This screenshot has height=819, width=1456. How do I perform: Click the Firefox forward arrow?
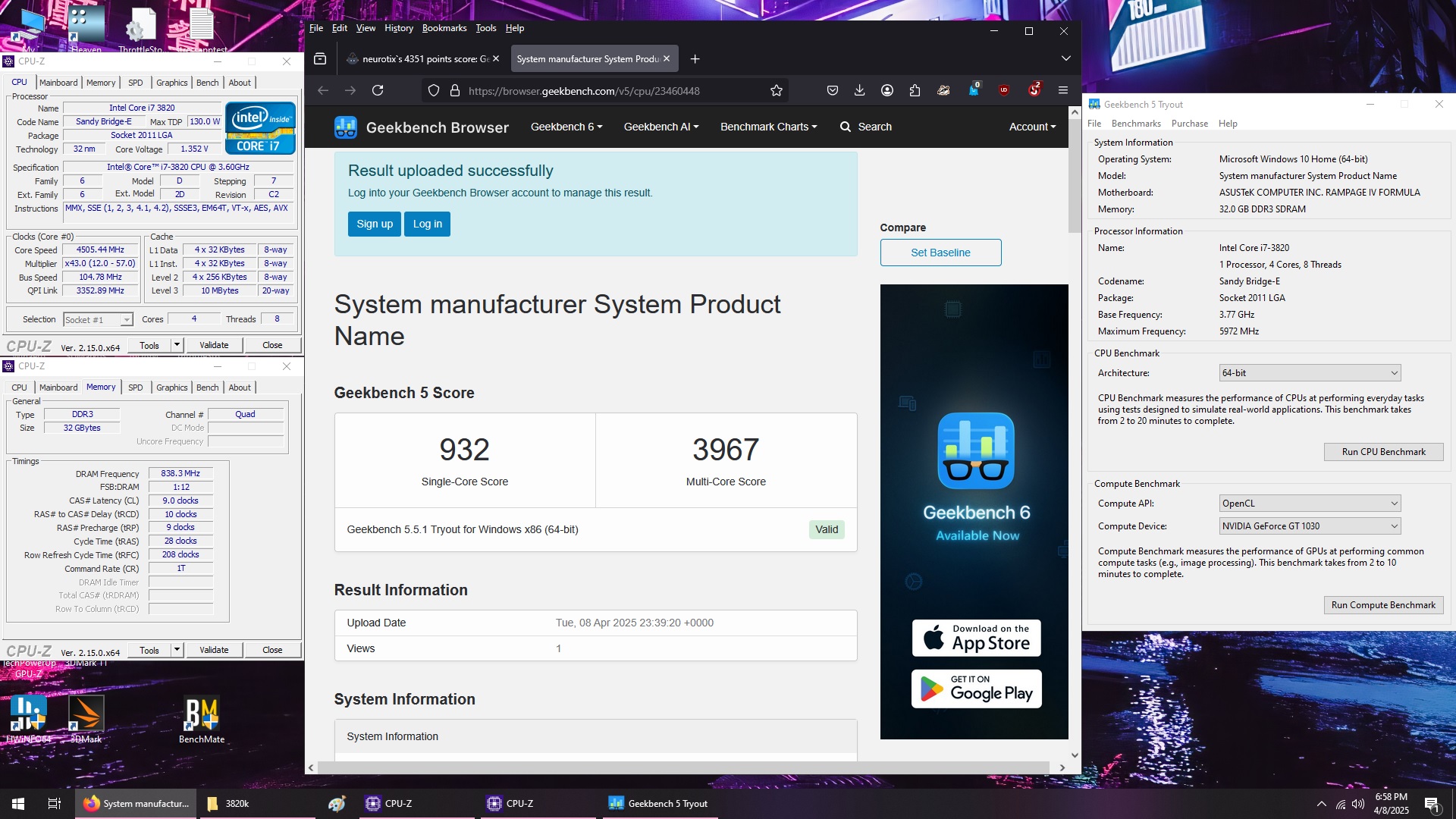(x=350, y=90)
